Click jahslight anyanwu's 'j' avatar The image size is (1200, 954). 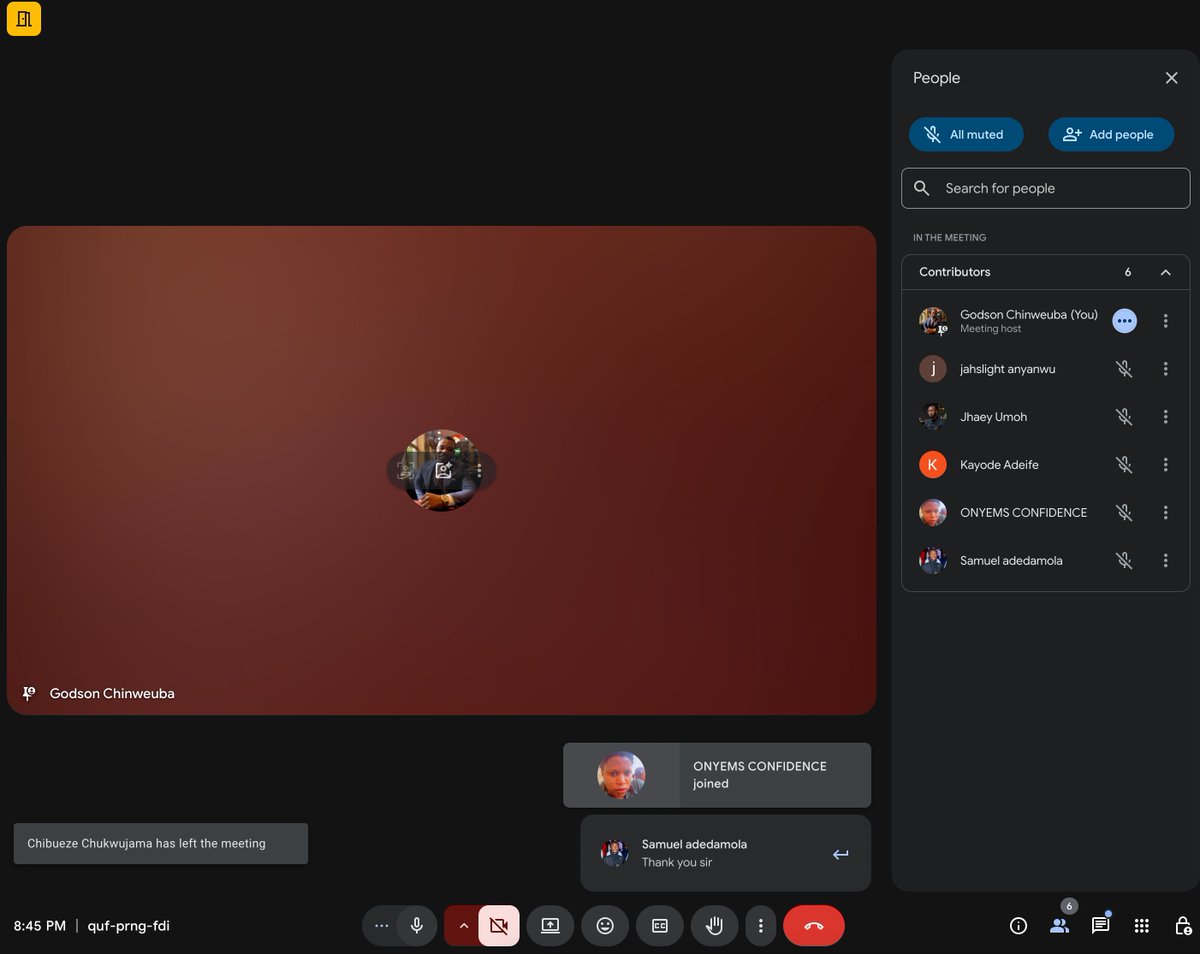[x=932, y=369]
